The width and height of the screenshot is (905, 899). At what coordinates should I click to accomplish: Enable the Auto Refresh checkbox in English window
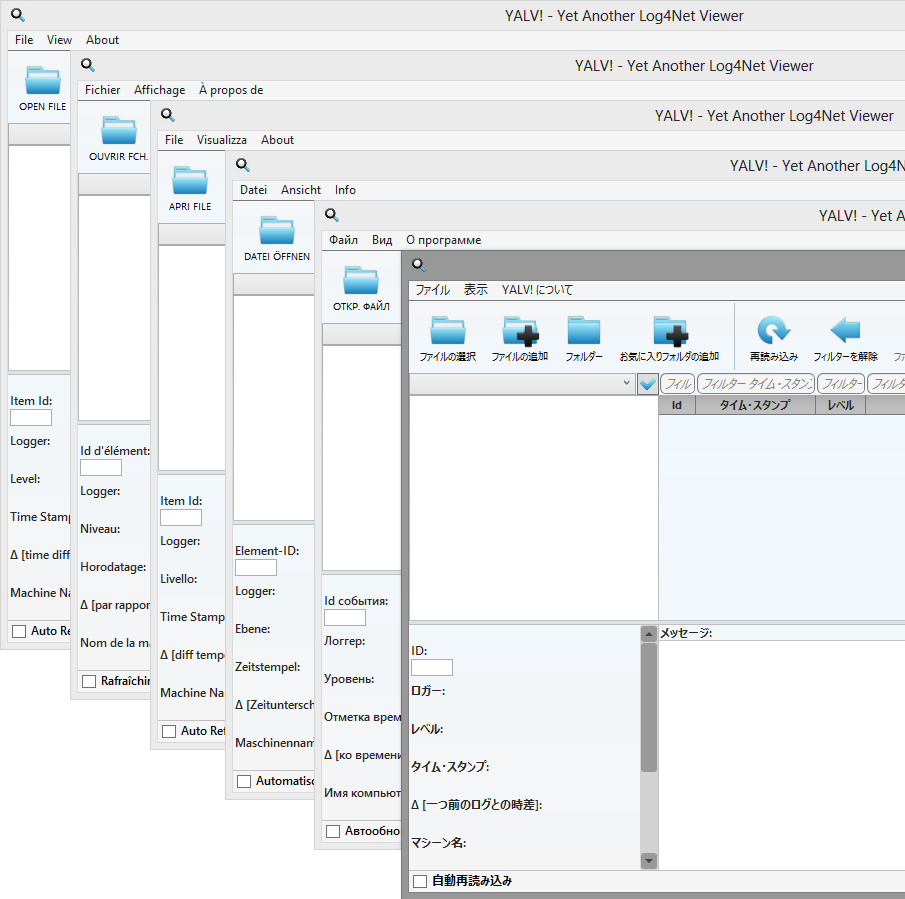(x=19, y=631)
